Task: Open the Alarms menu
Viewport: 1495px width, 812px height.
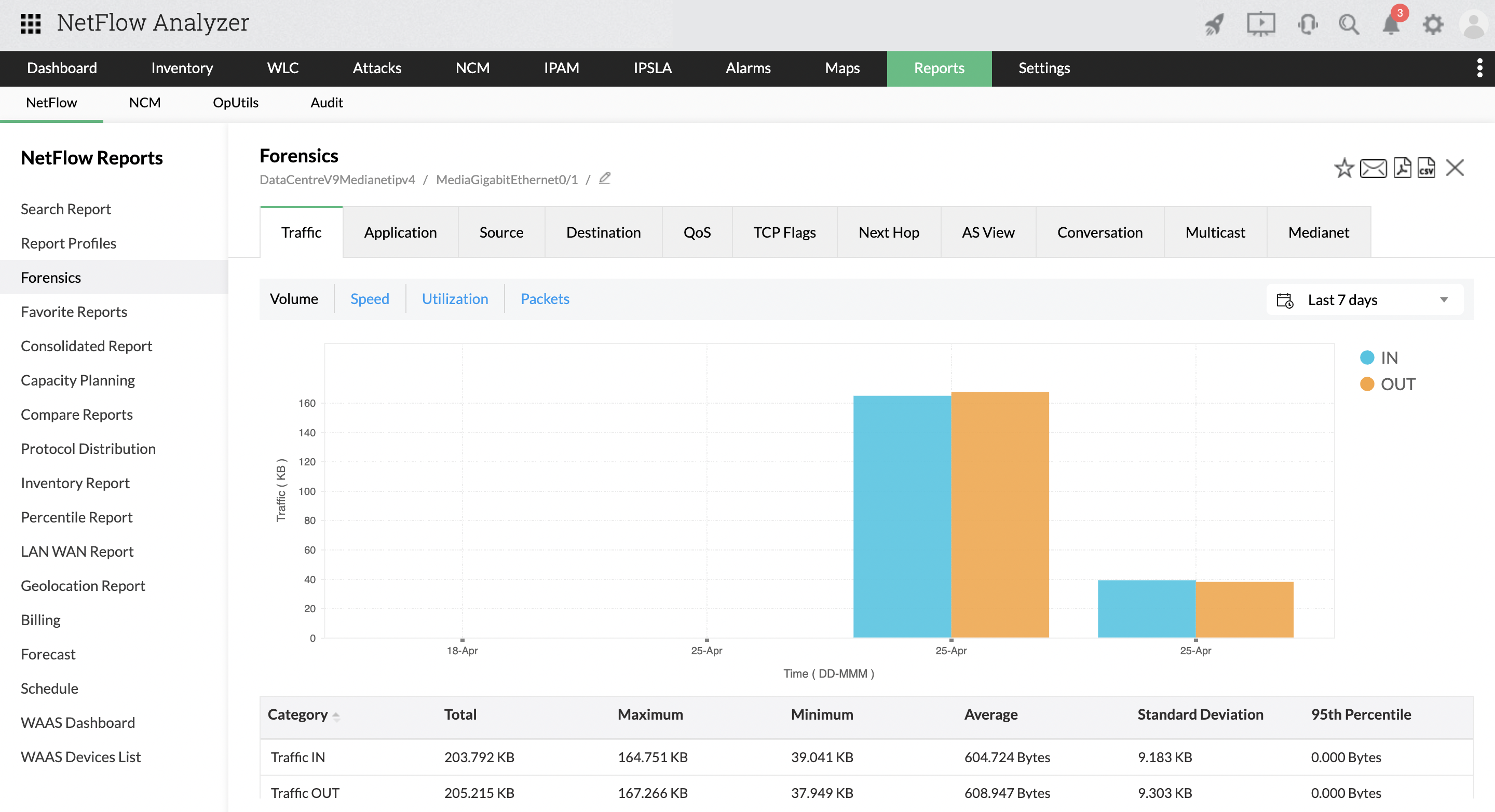Action: click(x=747, y=68)
